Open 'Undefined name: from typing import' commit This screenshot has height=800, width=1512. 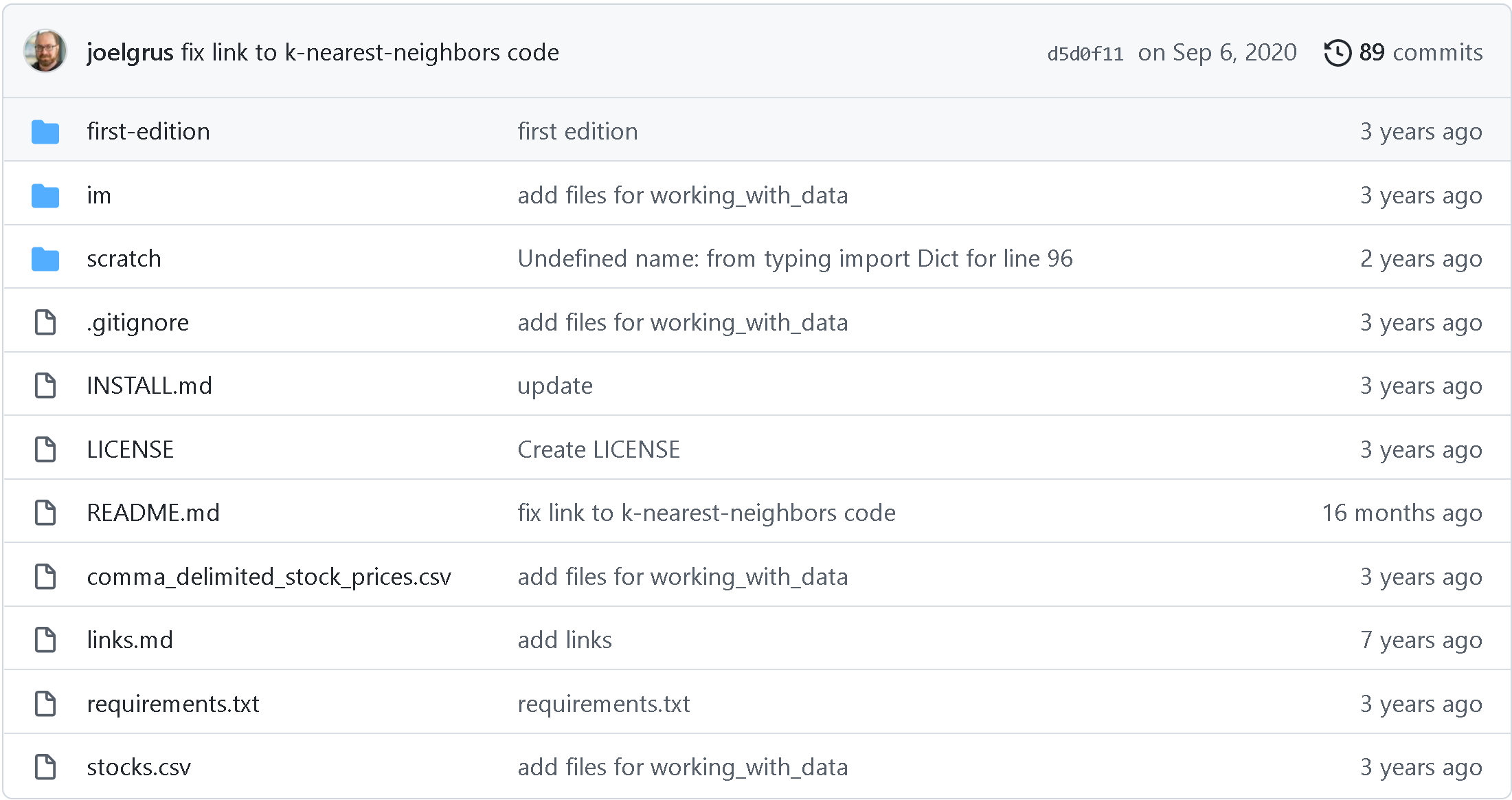pyautogui.click(x=795, y=259)
